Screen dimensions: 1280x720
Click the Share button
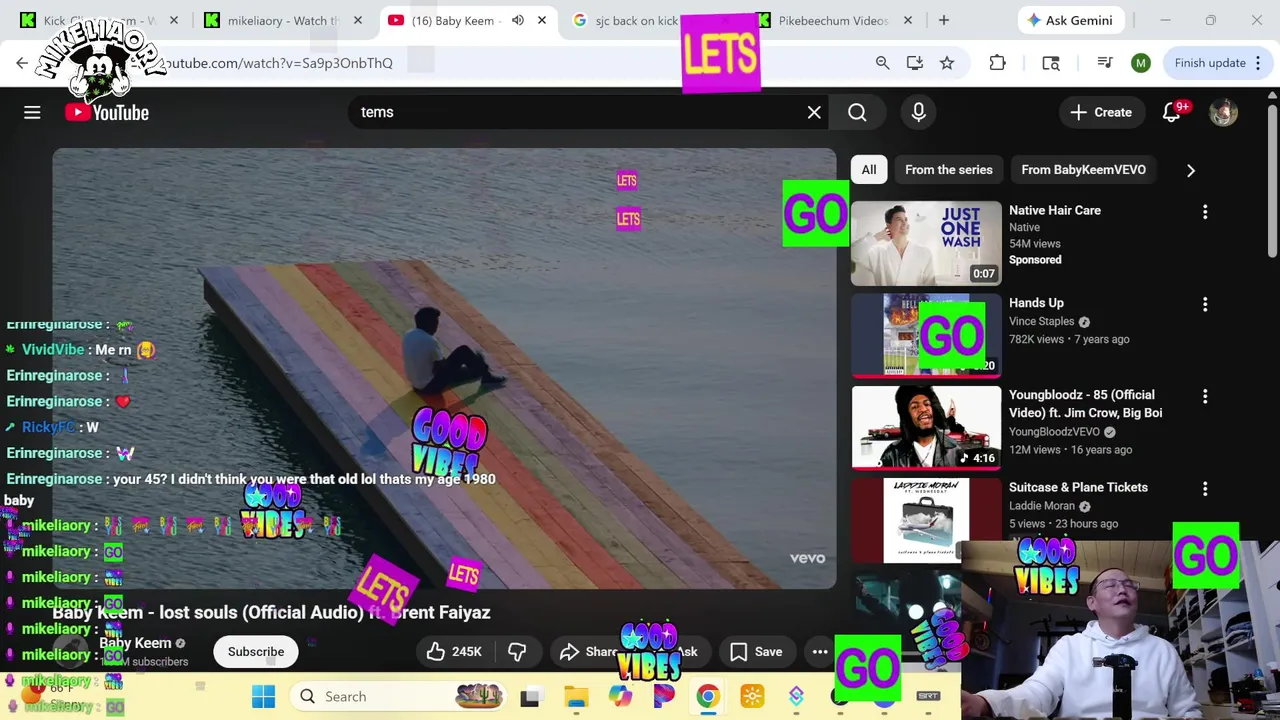590,651
